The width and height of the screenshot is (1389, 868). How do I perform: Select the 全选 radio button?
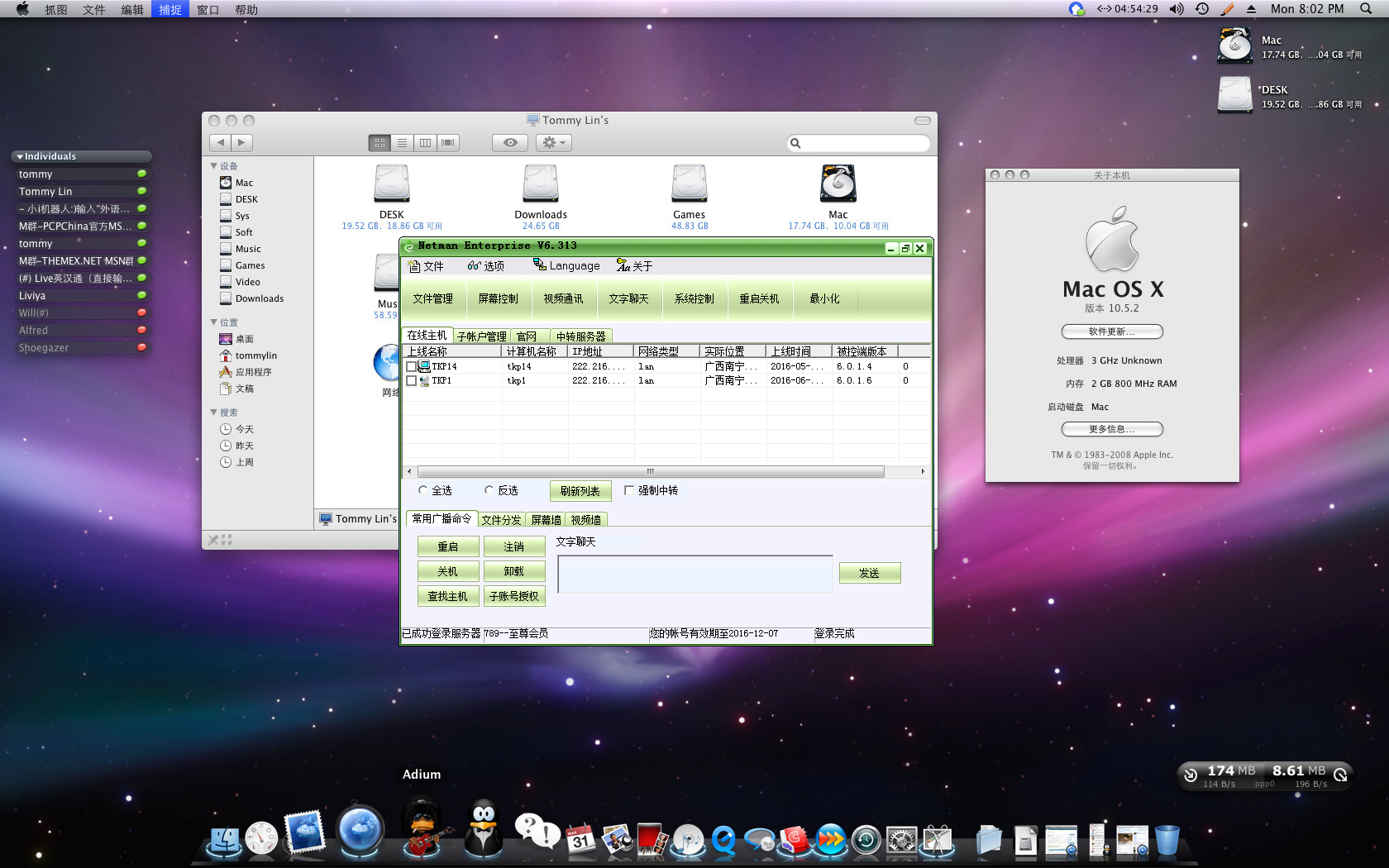[423, 490]
